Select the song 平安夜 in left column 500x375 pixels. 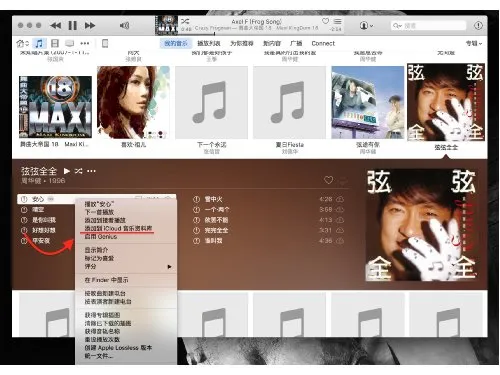(41, 241)
